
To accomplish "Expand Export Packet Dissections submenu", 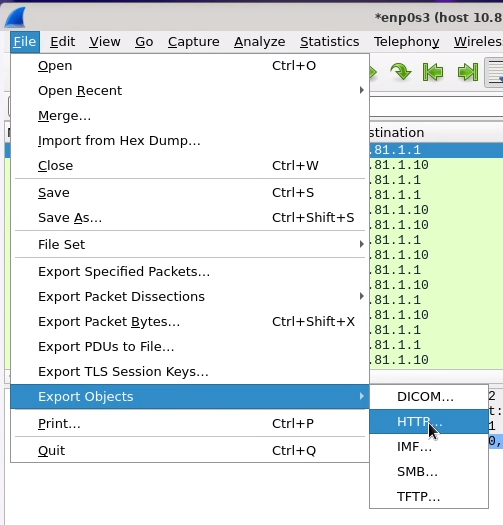I will tap(190, 297).
